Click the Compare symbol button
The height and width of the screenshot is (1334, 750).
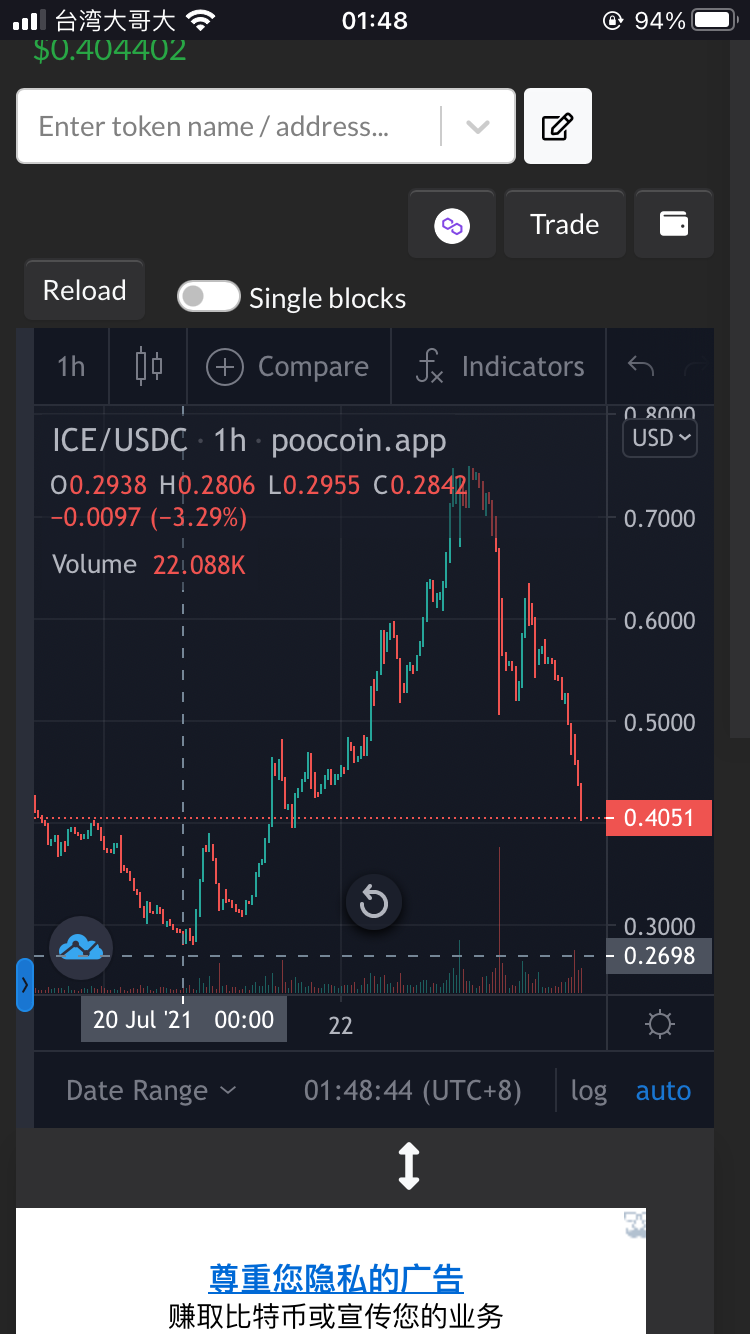pyautogui.click(x=288, y=367)
